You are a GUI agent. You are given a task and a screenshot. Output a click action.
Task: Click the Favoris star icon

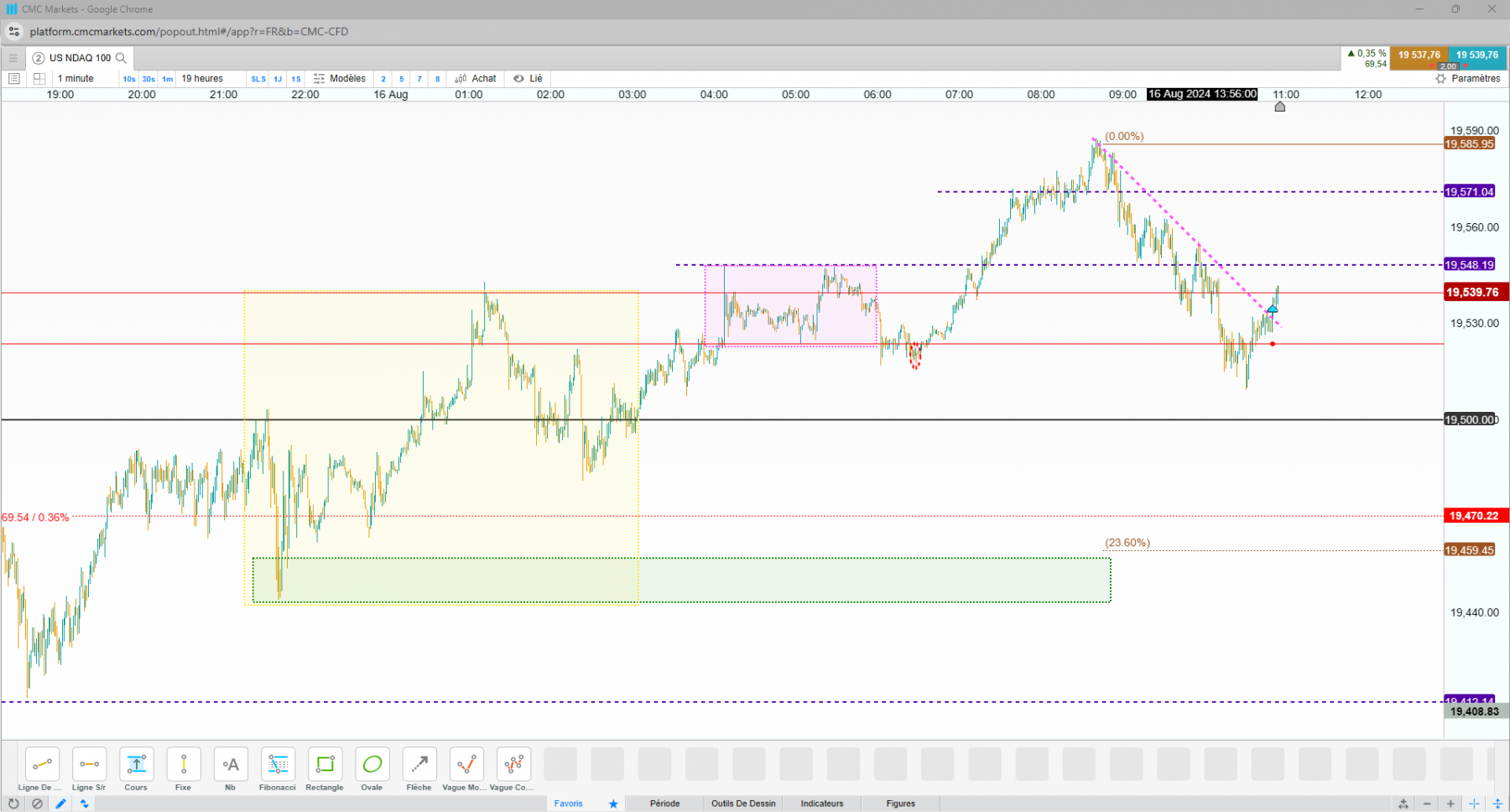613,804
